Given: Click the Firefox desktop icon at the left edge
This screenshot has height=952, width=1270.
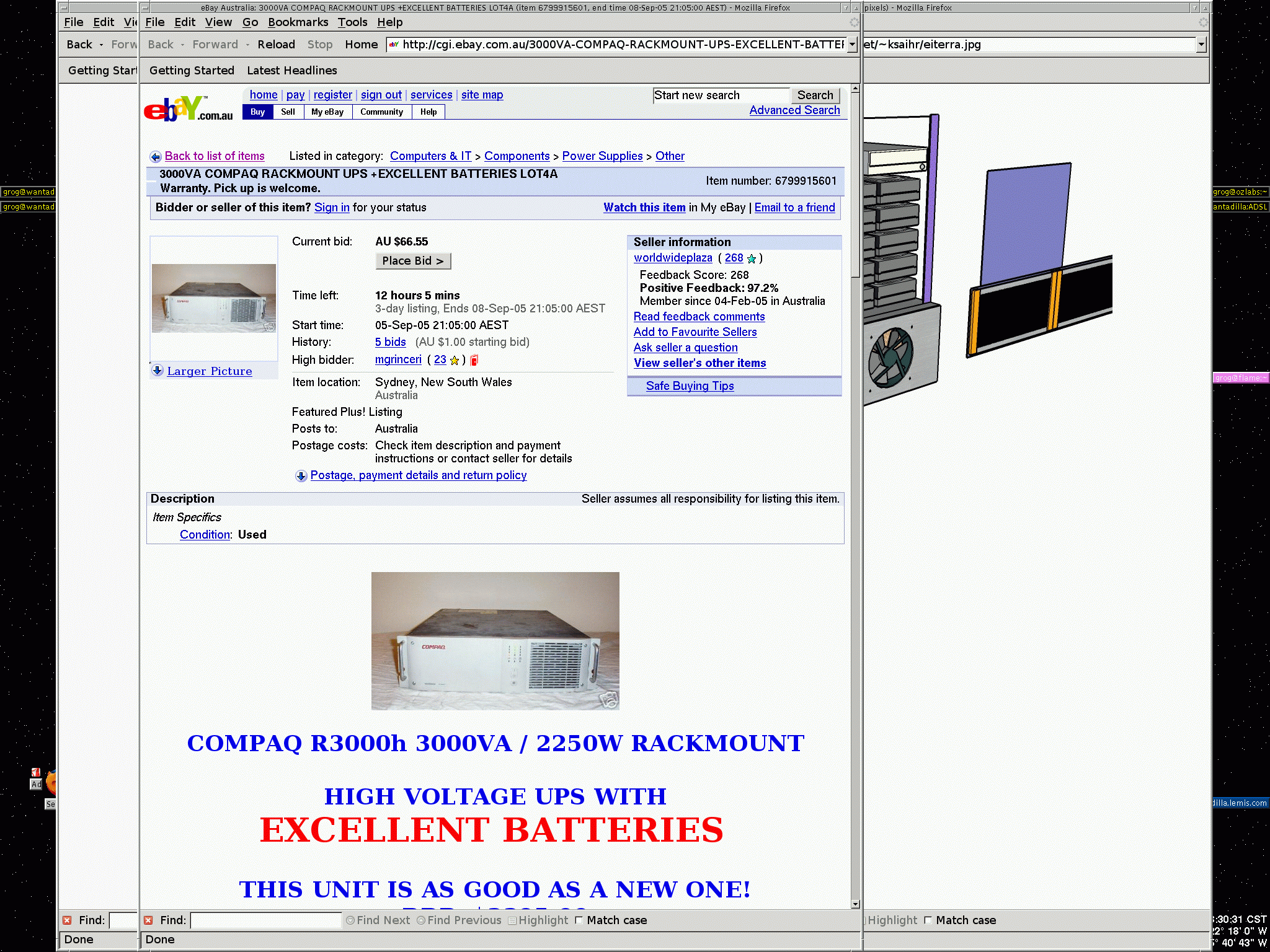Looking at the screenshot, I should [51, 783].
